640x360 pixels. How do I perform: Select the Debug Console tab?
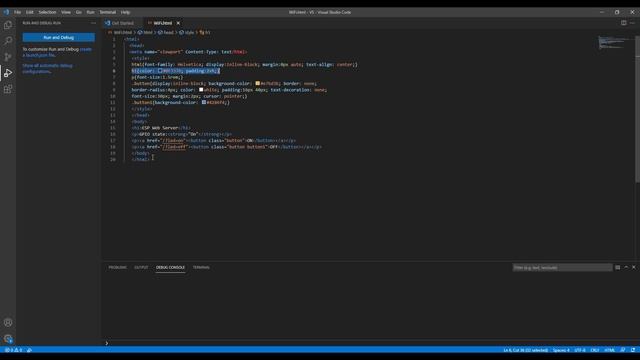[170, 267]
